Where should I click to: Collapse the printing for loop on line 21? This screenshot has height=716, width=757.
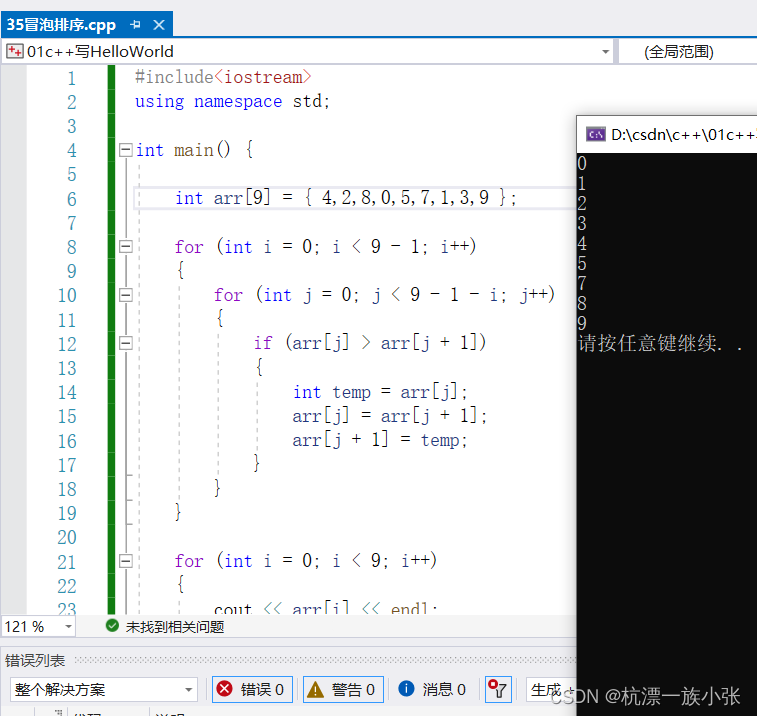126,561
